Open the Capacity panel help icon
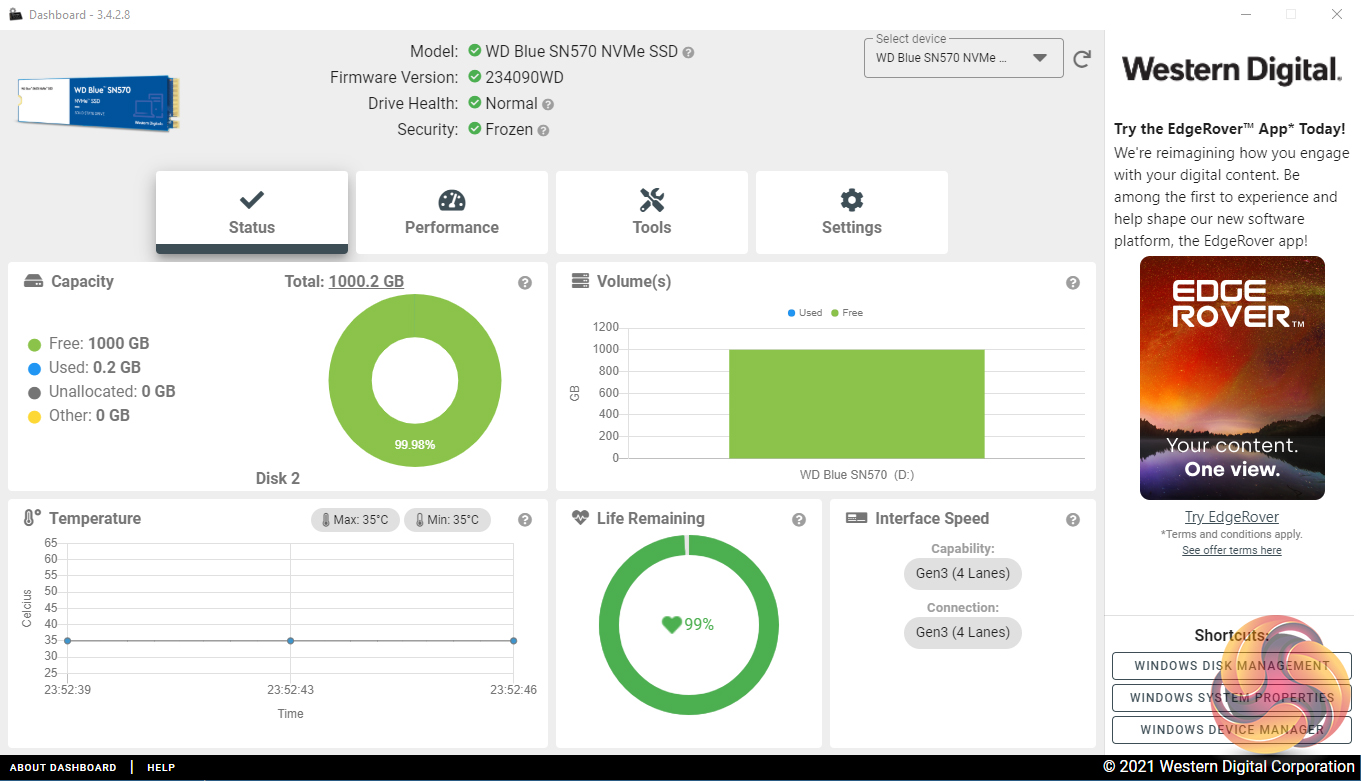Viewport: 1362px width, 781px height. click(525, 283)
